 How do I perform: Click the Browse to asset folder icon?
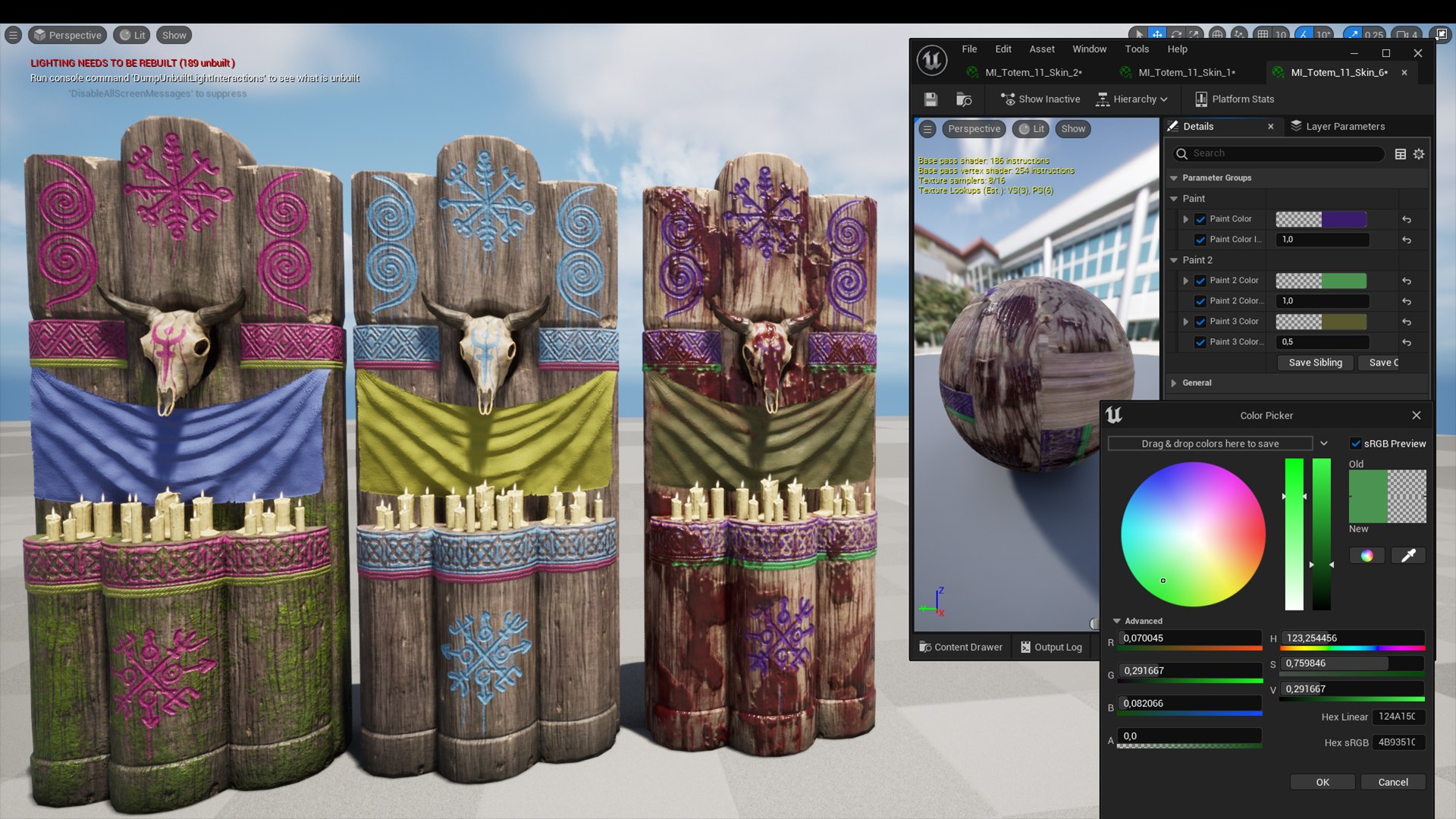(964, 99)
